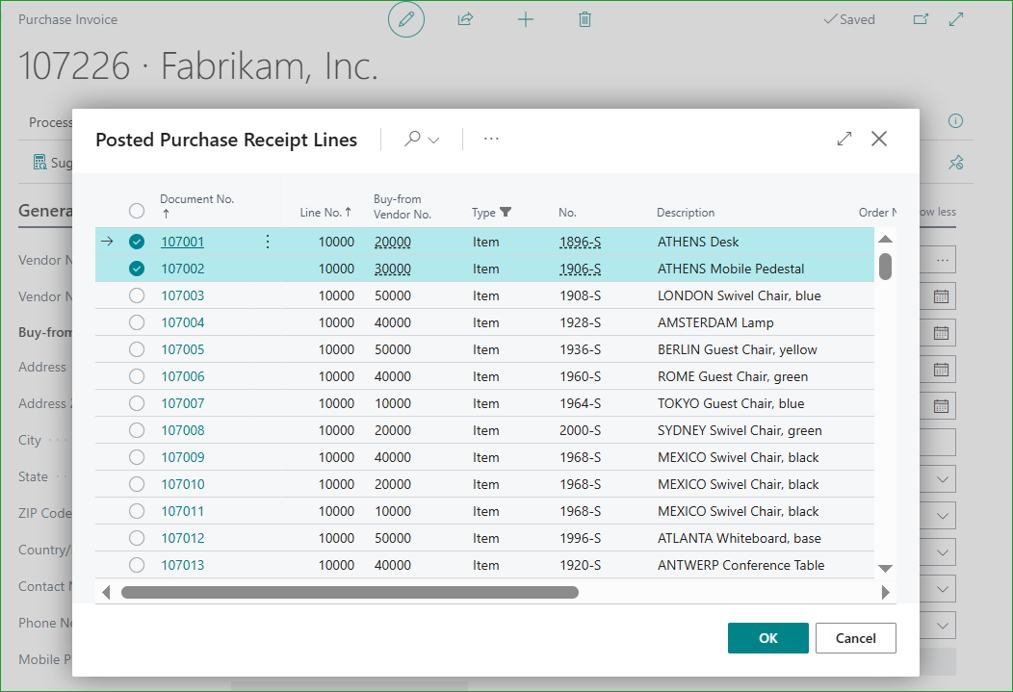
Task: Click item number 1896-S link
Action: (580, 242)
